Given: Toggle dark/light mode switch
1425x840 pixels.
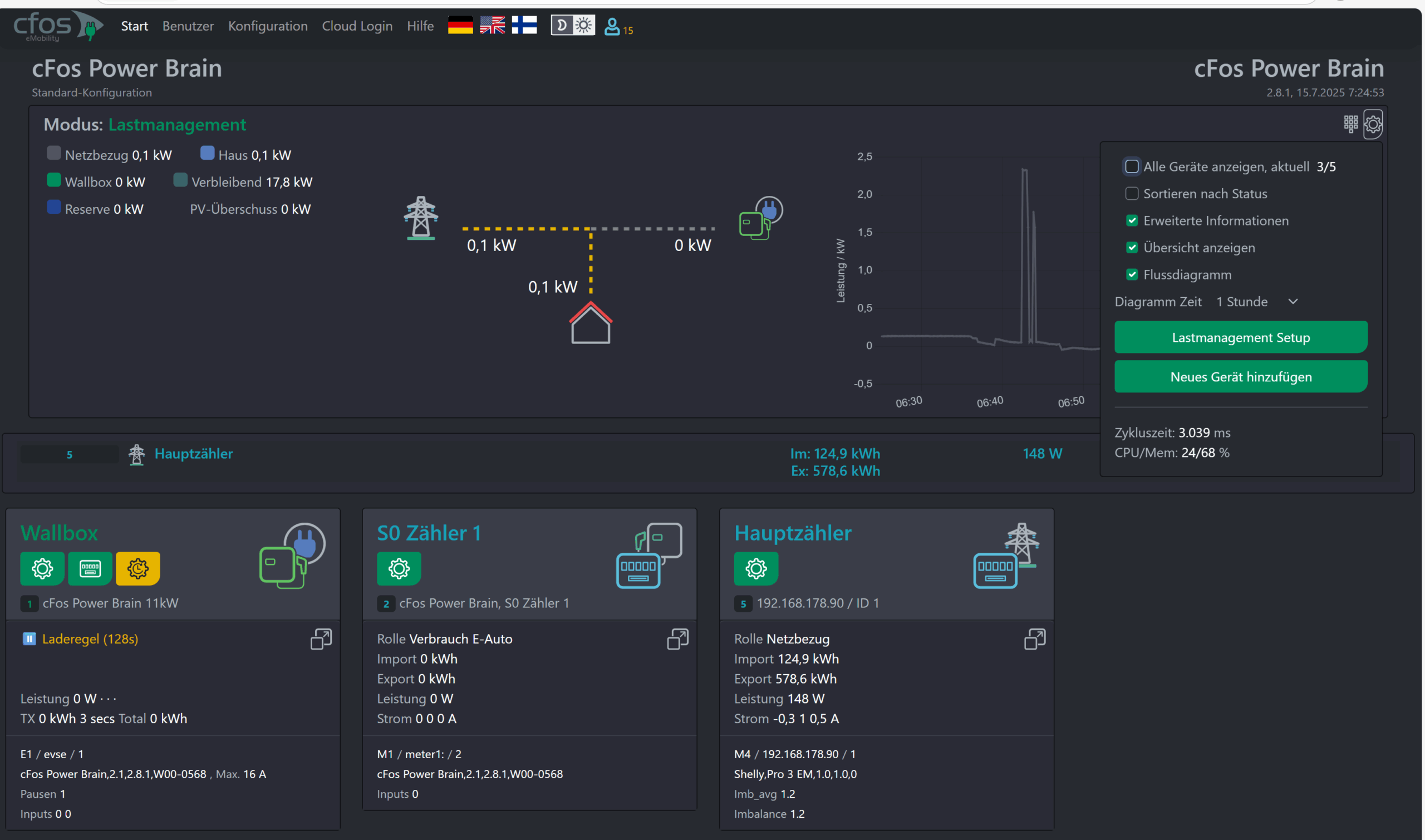Looking at the screenshot, I should (x=573, y=26).
